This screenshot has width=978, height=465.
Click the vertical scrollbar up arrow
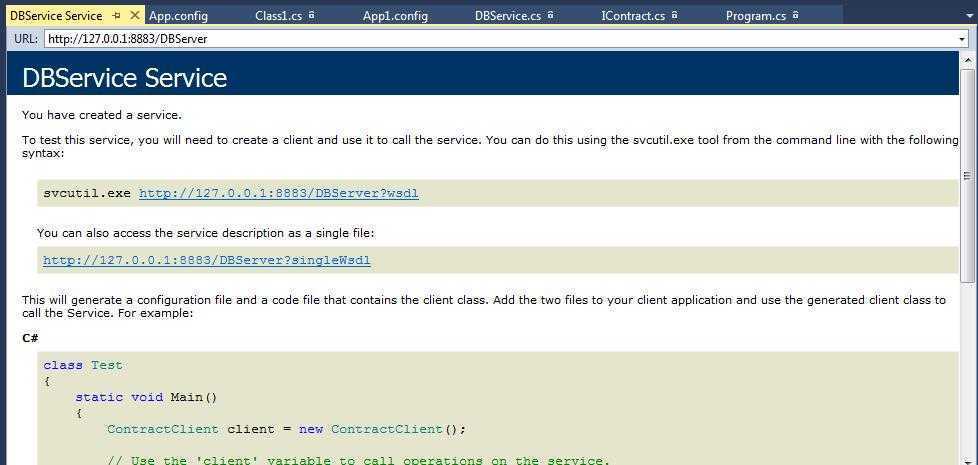pyautogui.click(x=968, y=60)
